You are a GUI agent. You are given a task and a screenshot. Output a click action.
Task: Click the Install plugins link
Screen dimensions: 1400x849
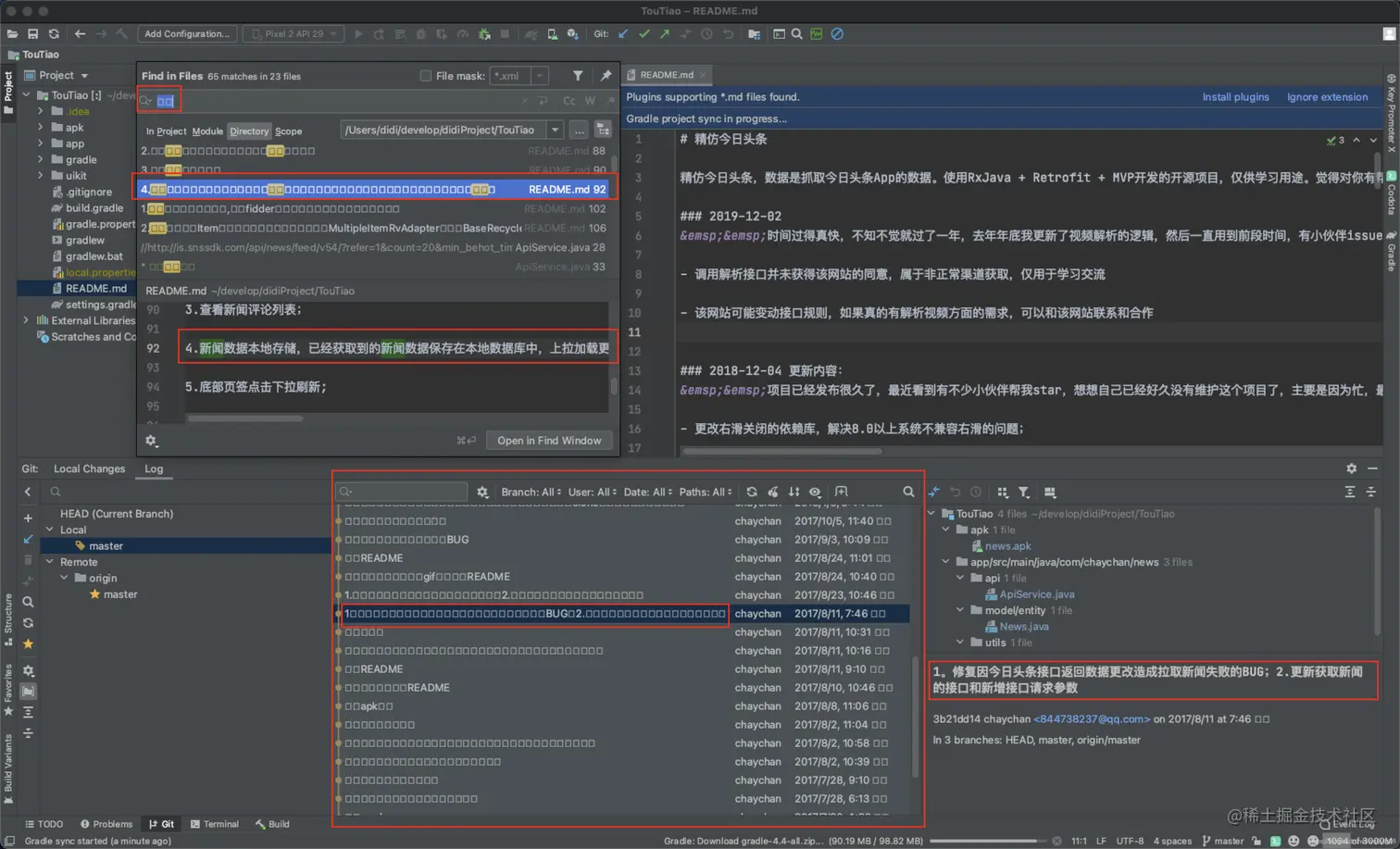click(x=1235, y=97)
